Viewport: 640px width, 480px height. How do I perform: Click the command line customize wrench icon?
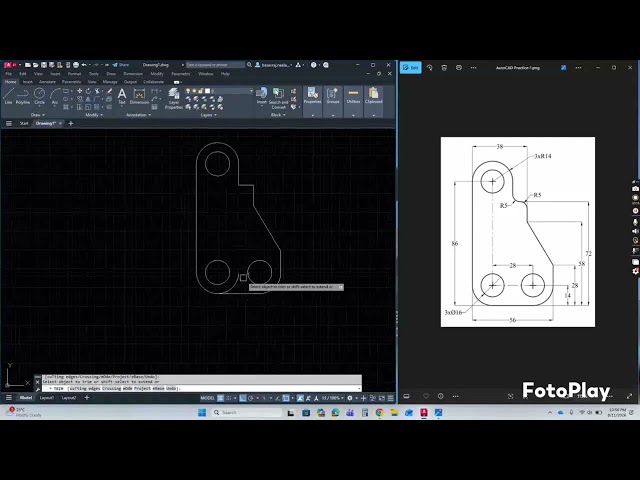(38, 389)
